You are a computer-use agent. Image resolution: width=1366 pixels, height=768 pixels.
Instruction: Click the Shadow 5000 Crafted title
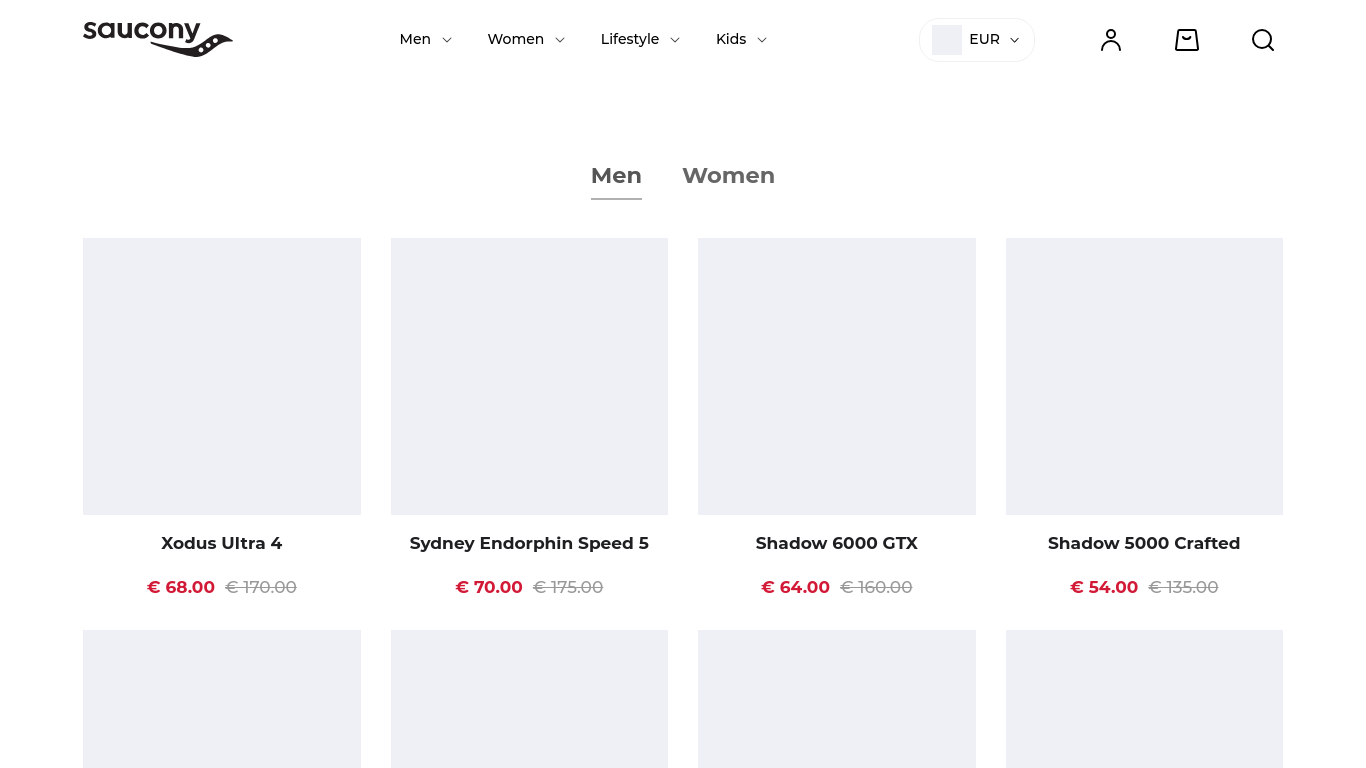(x=1144, y=543)
